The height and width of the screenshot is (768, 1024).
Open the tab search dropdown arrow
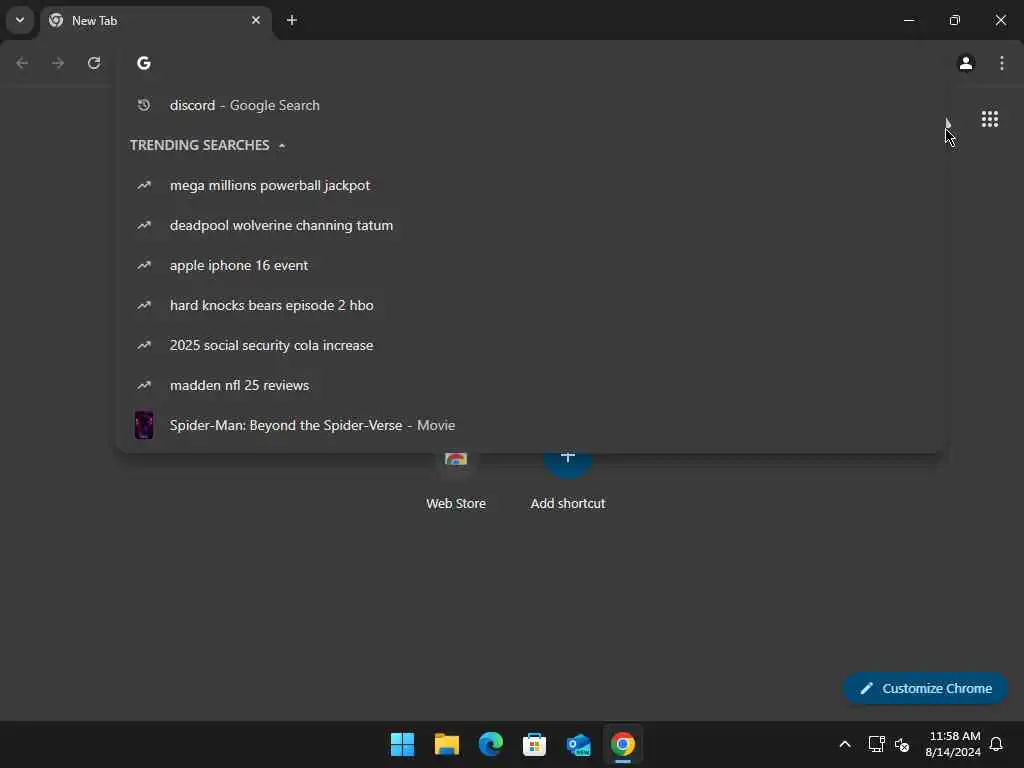point(20,20)
